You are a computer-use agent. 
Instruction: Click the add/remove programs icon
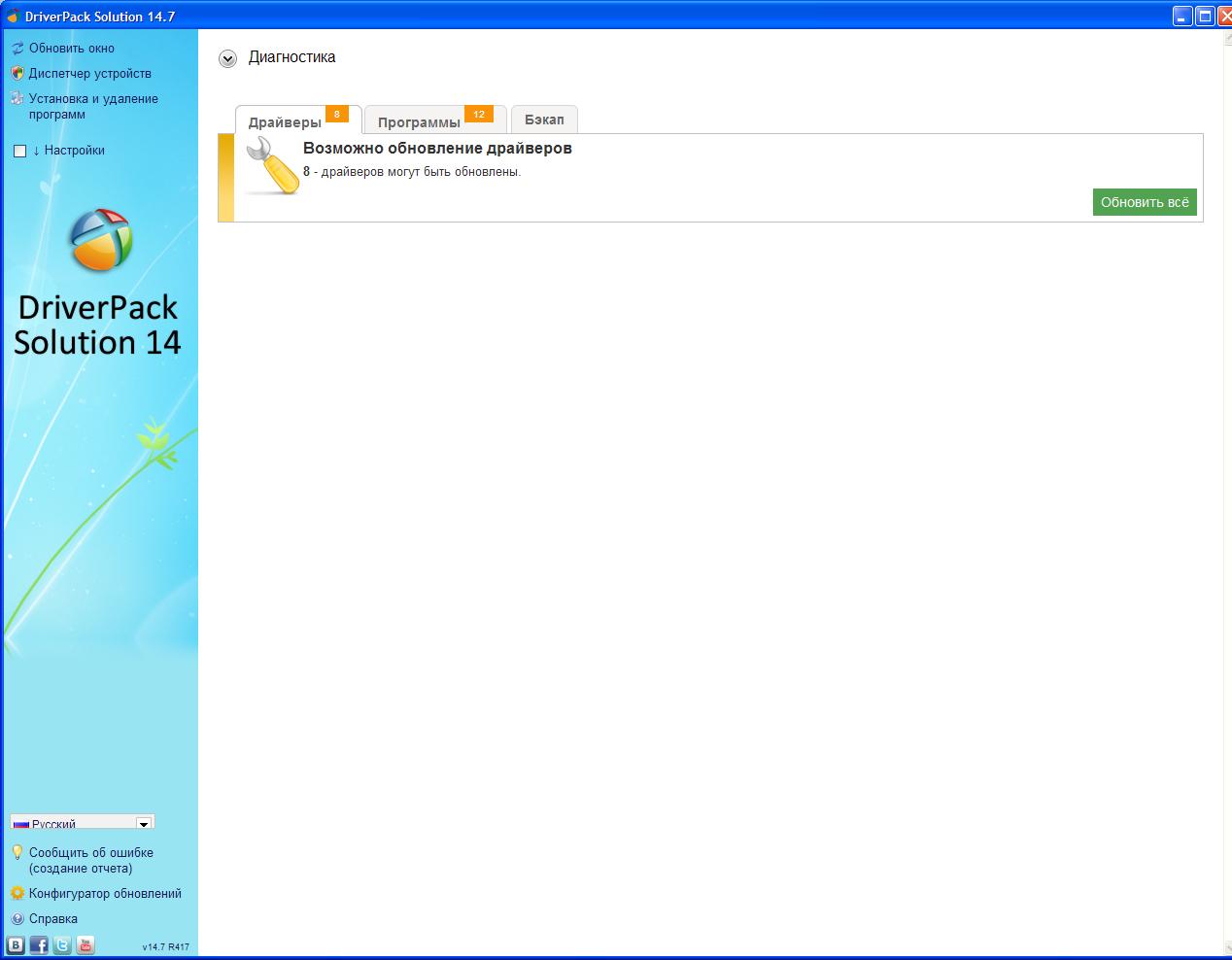tap(17, 98)
